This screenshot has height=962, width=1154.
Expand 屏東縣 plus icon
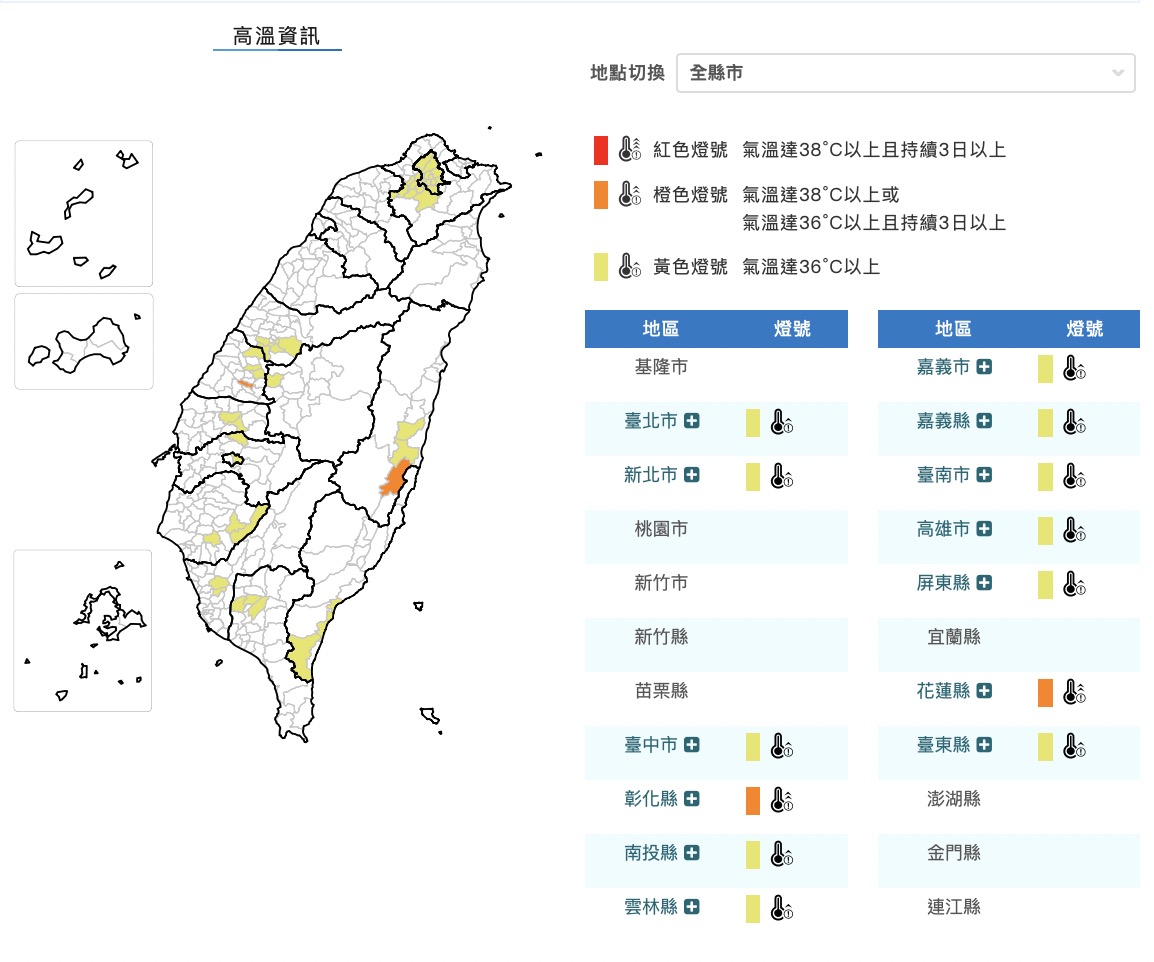[x=984, y=582]
